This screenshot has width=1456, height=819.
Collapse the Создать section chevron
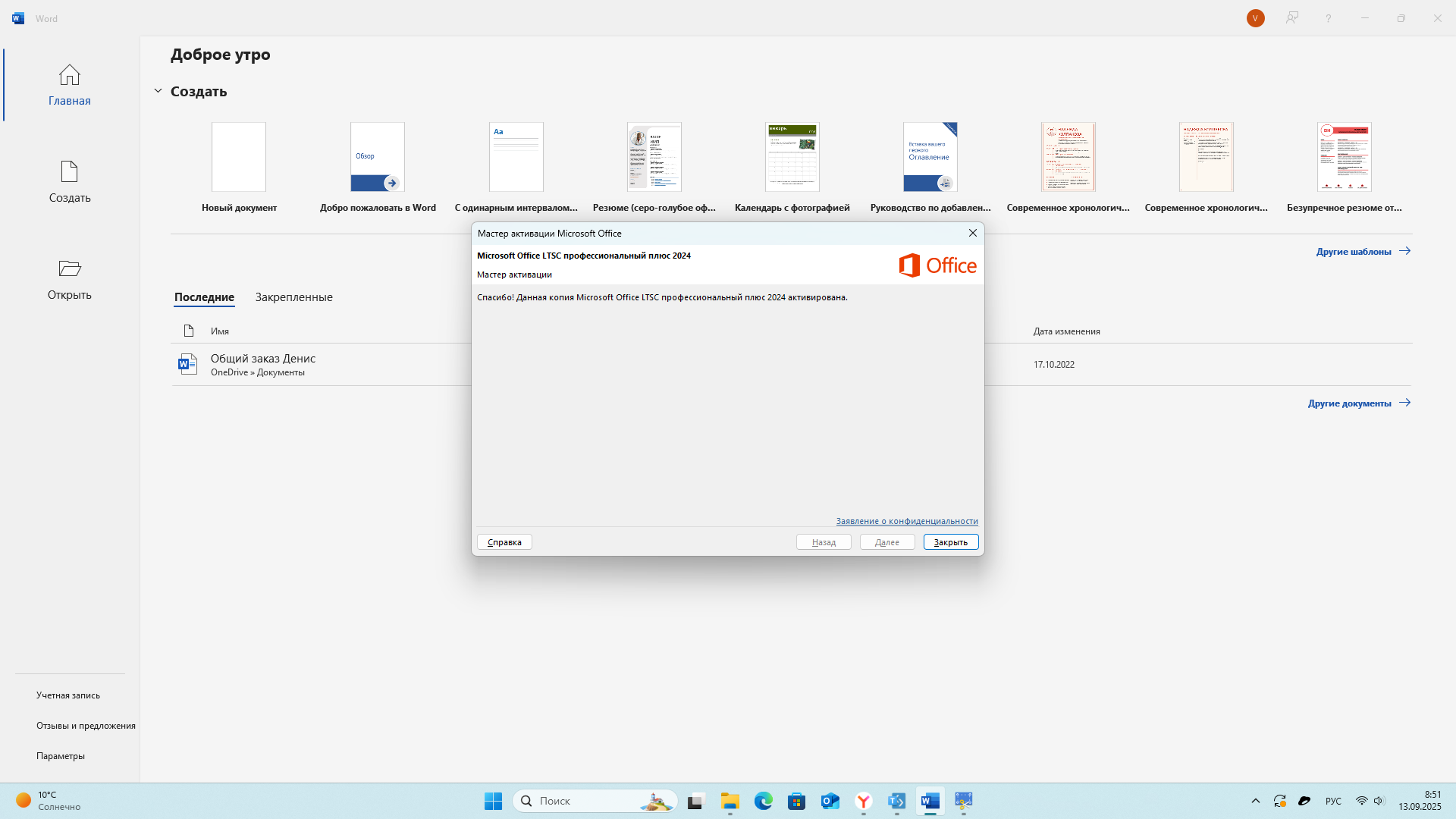[x=158, y=91]
